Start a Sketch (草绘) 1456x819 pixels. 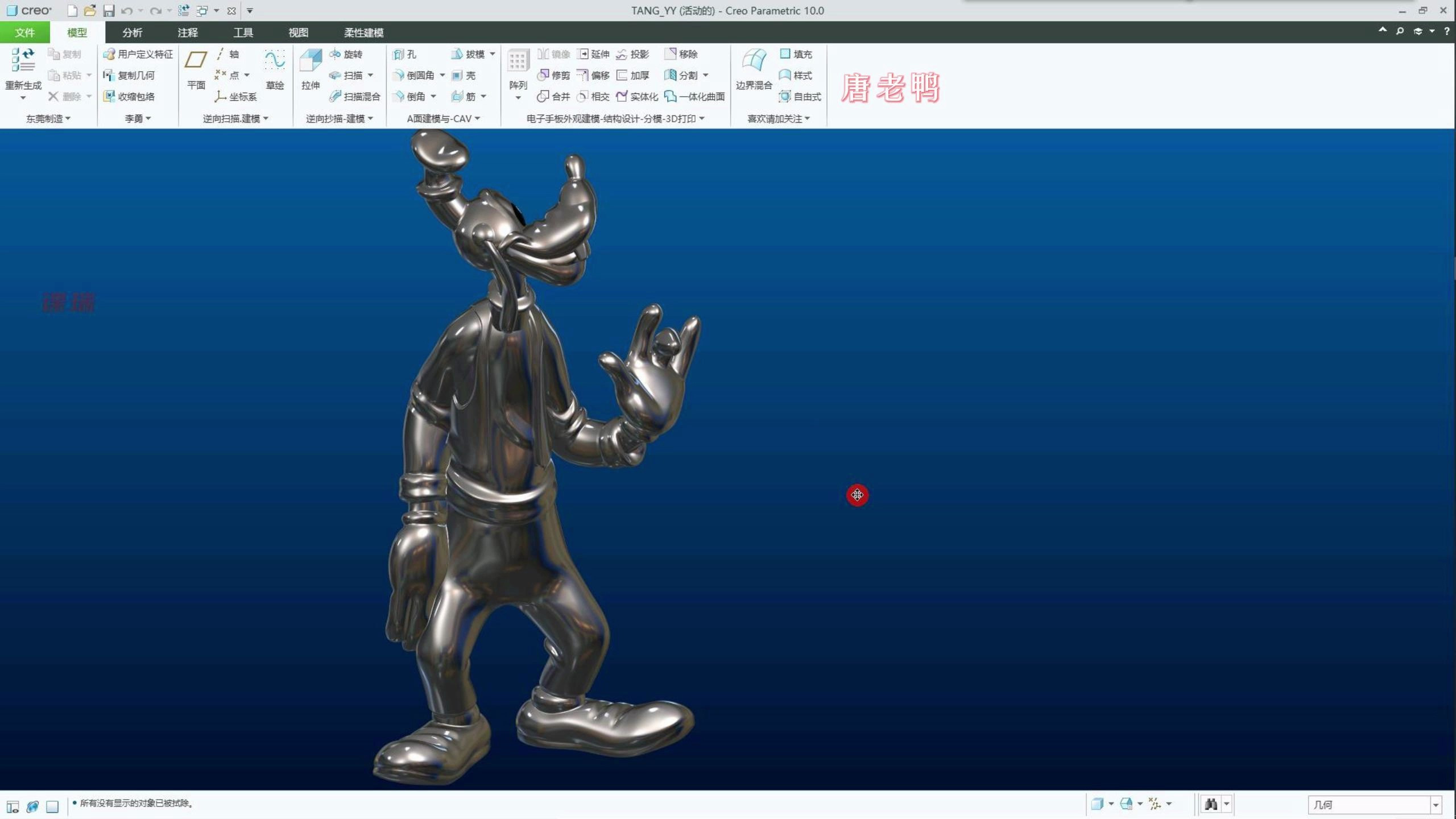point(275,69)
